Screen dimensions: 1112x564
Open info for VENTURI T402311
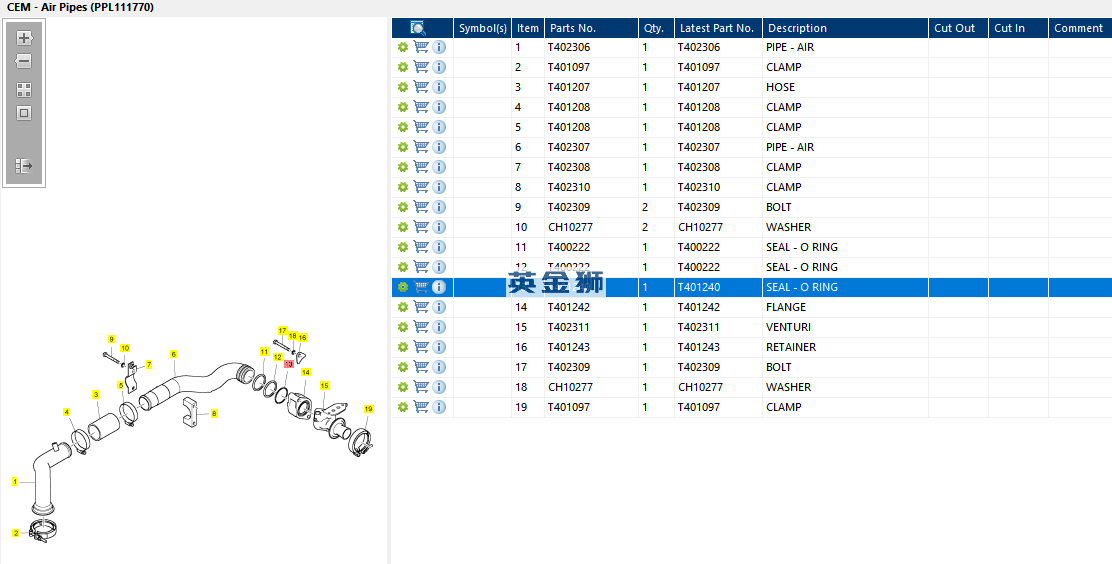439,327
